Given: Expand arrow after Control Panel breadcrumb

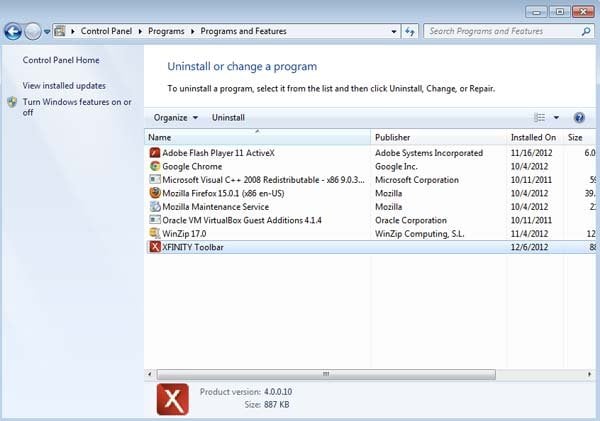Looking at the screenshot, I should click(x=140, y=31).
